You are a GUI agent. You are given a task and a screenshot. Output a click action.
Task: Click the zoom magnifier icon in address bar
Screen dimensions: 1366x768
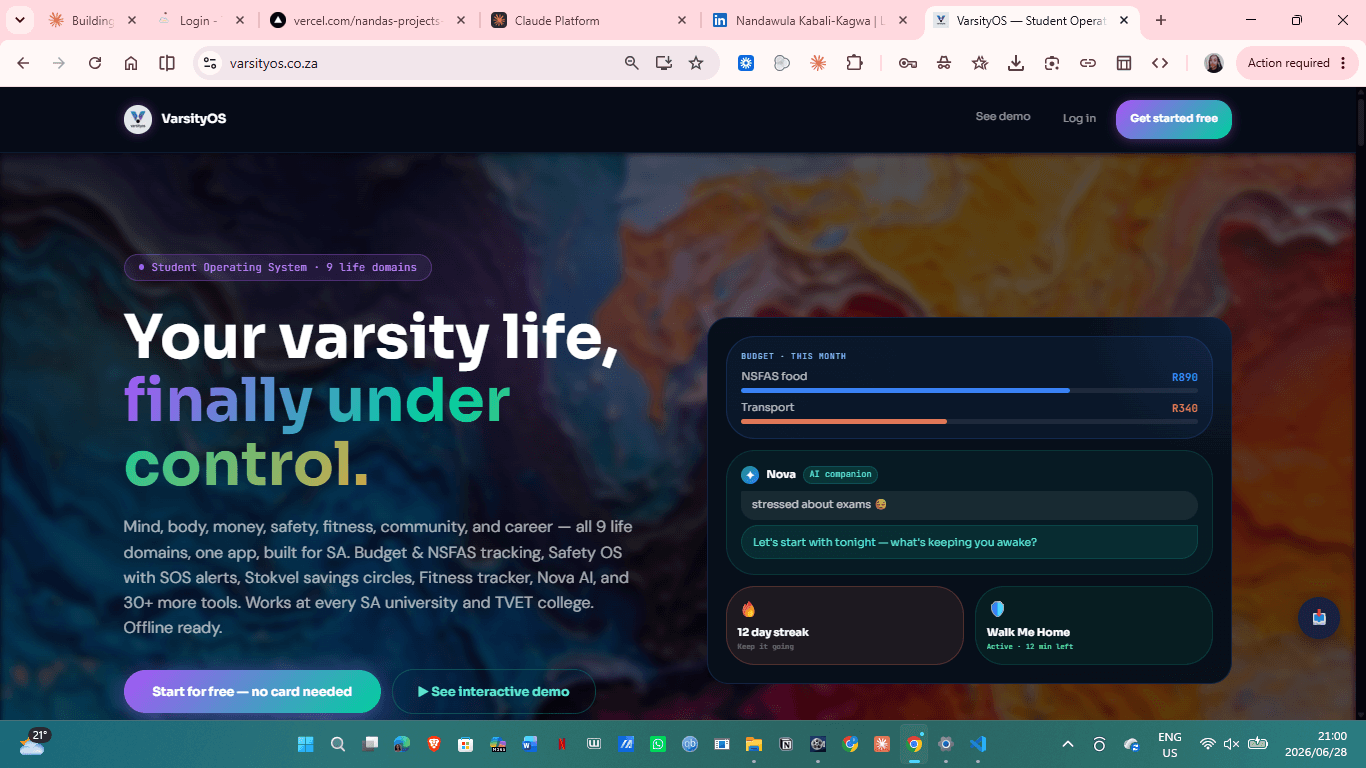pyautogui.click(x=631, y=63)
